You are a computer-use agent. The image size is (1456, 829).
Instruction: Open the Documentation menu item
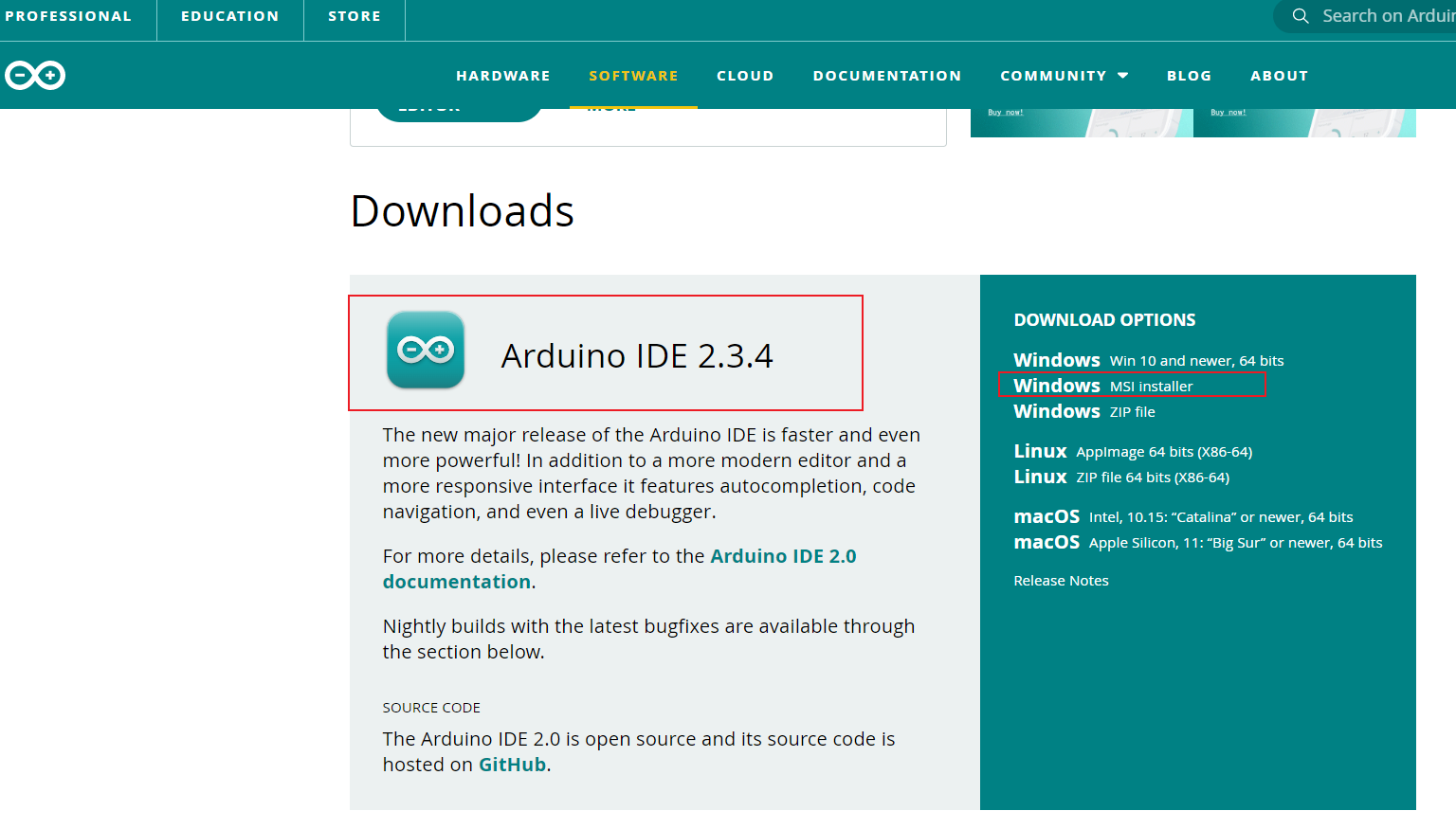(x=887, y=76)
